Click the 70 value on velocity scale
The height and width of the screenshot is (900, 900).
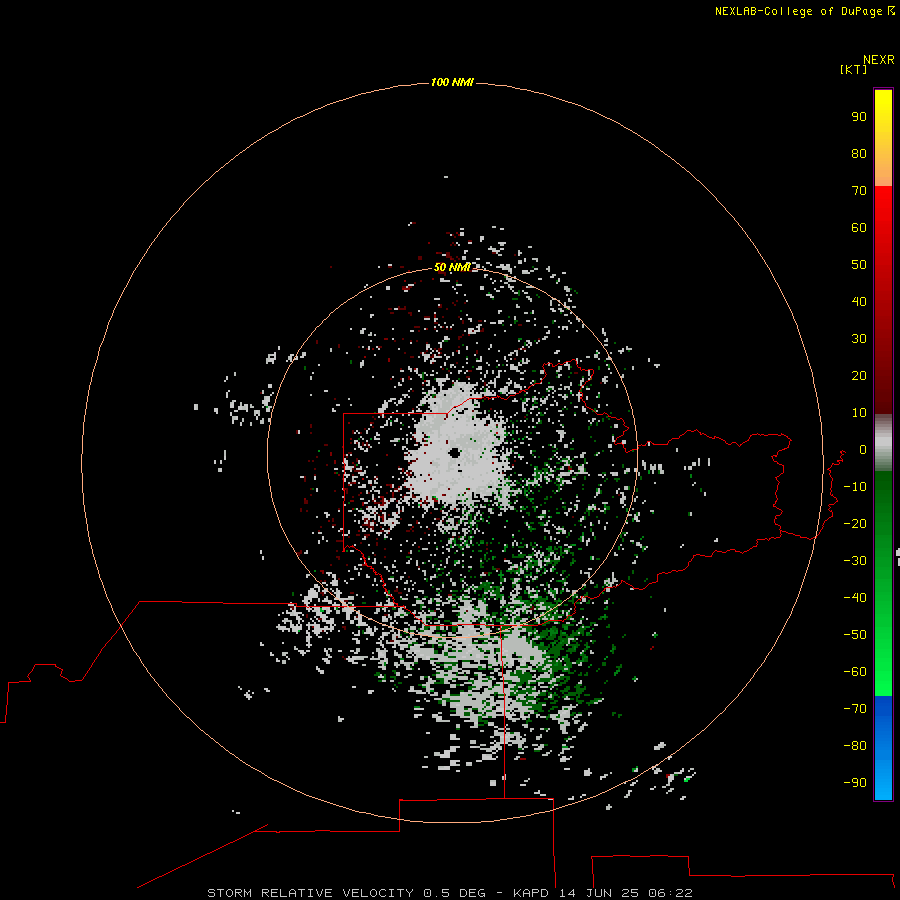859,191
